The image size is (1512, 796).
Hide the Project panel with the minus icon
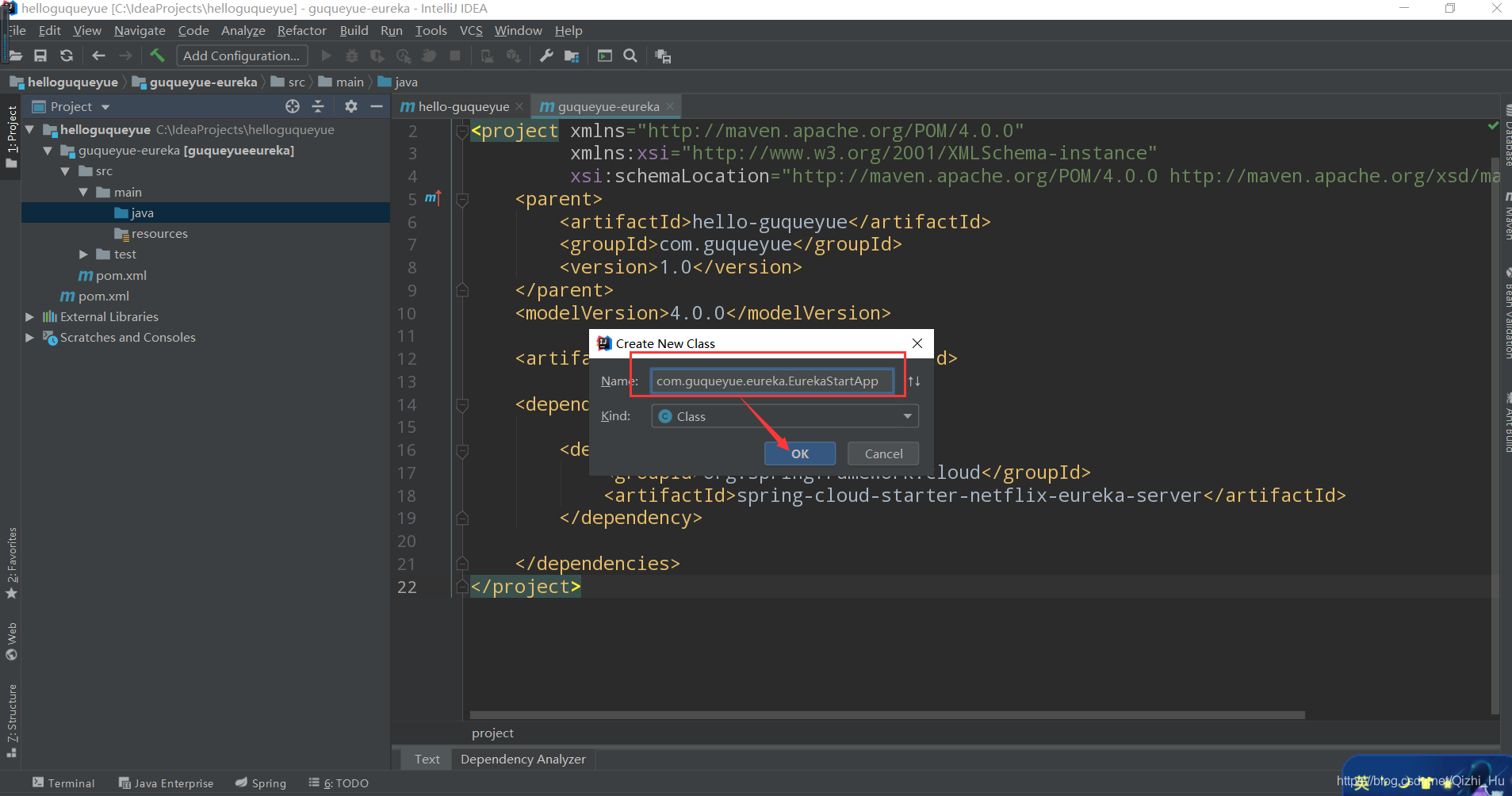[377, 106]
